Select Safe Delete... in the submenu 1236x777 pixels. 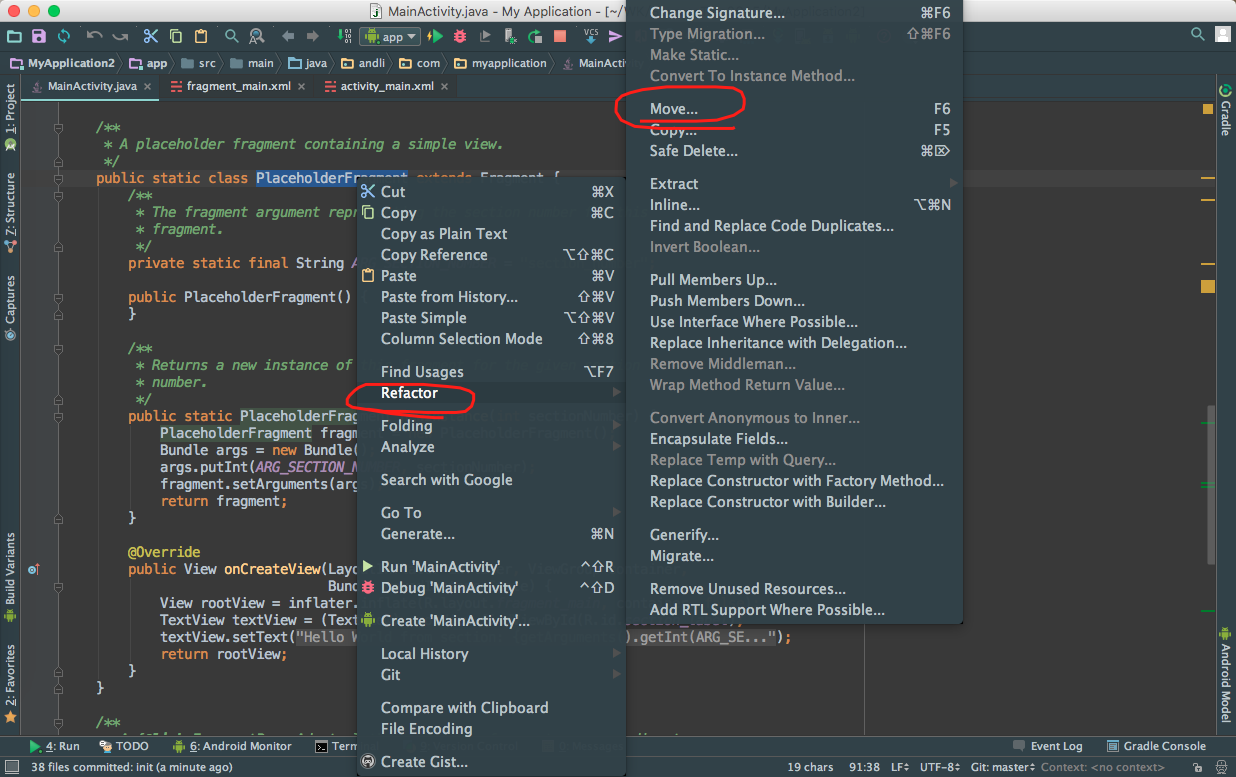pyautogui.click(x=795, y=151)
